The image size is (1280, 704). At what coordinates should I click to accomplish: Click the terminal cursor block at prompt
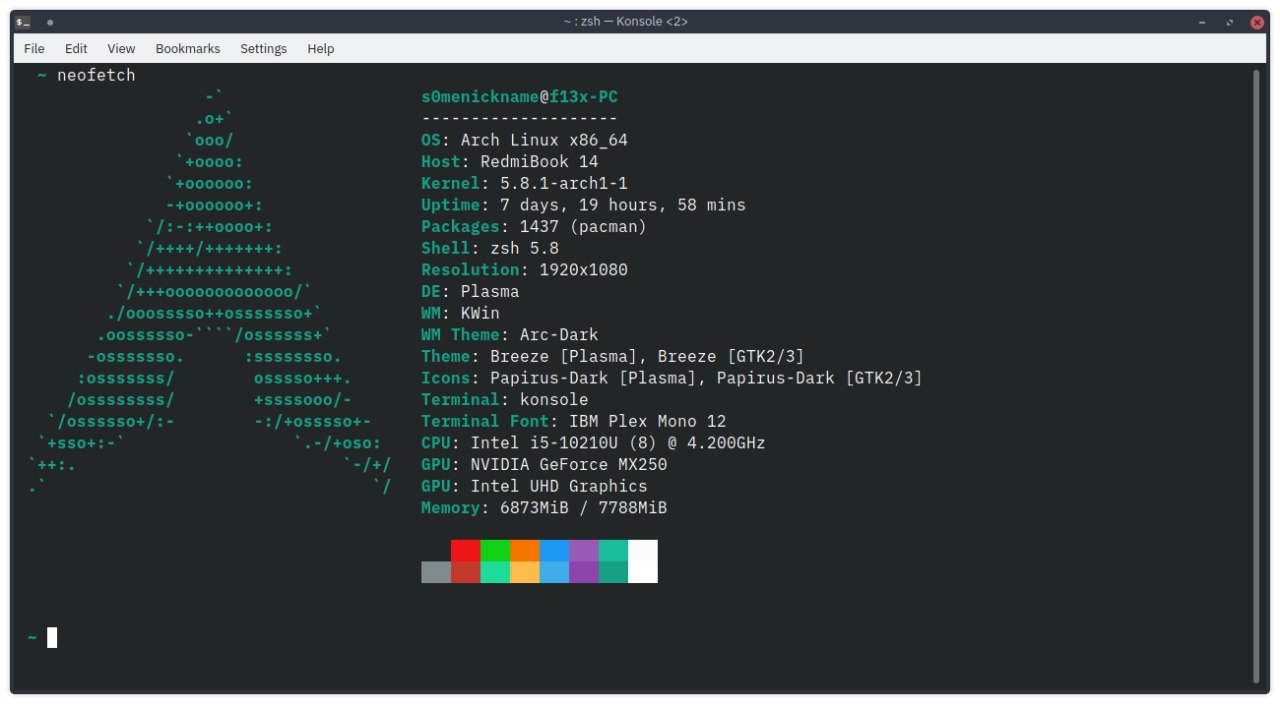[x=52, y=637]
